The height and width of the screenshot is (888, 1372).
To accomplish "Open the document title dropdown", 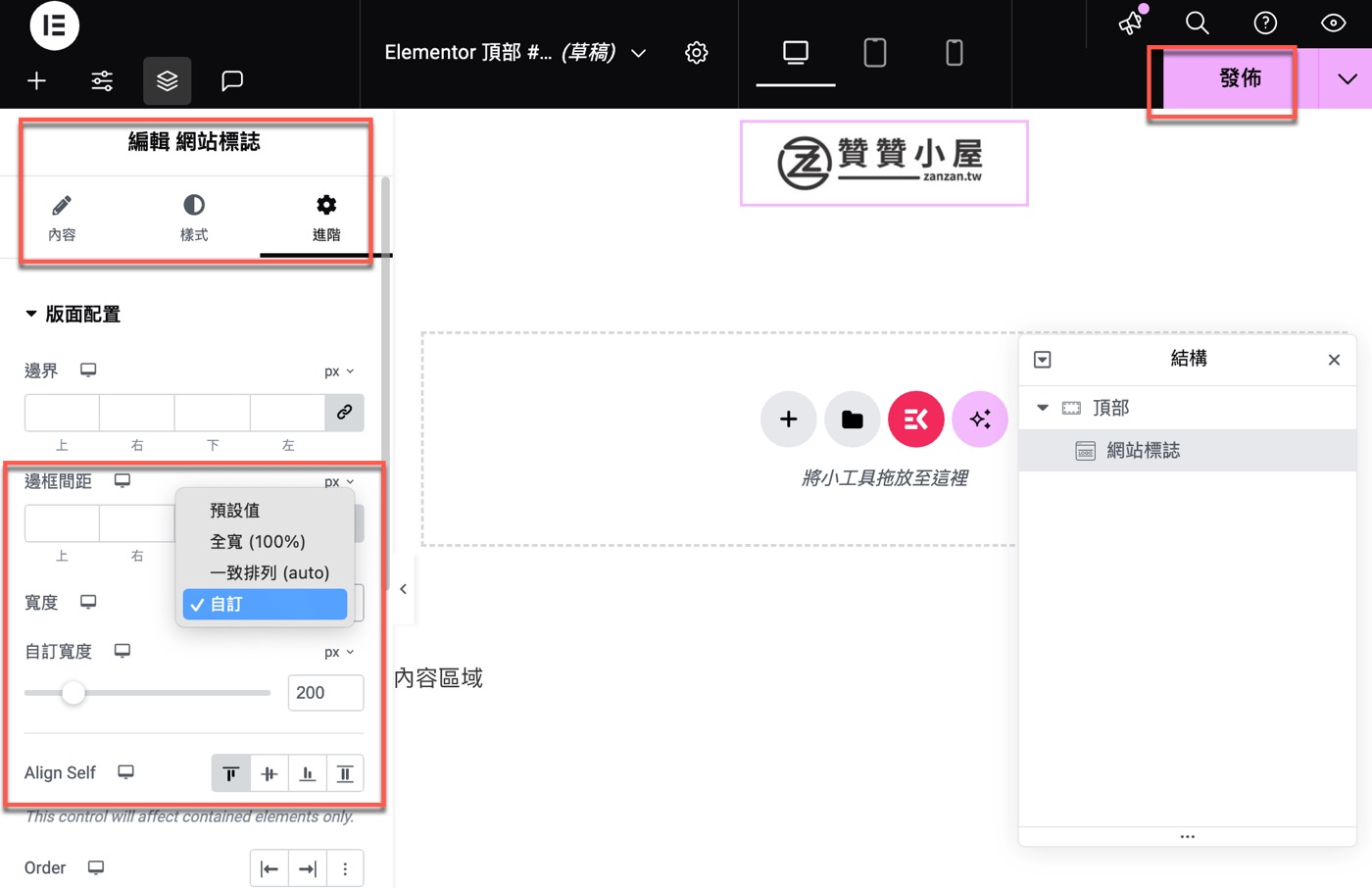I will pos(639,53).
